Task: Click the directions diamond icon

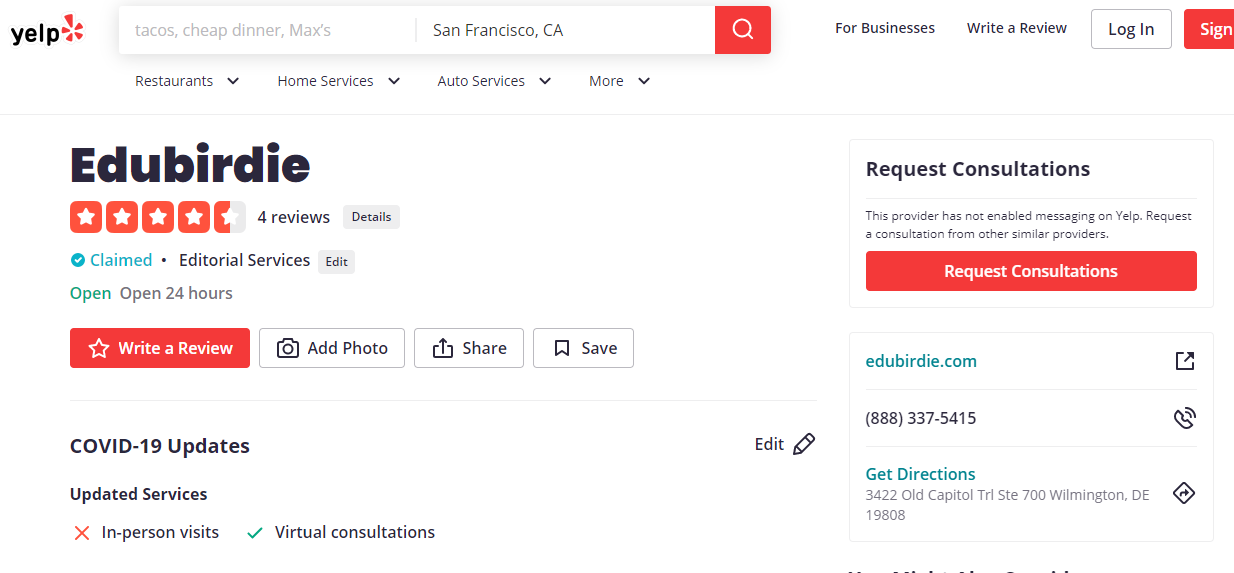Action: (x=1184, y=493)
